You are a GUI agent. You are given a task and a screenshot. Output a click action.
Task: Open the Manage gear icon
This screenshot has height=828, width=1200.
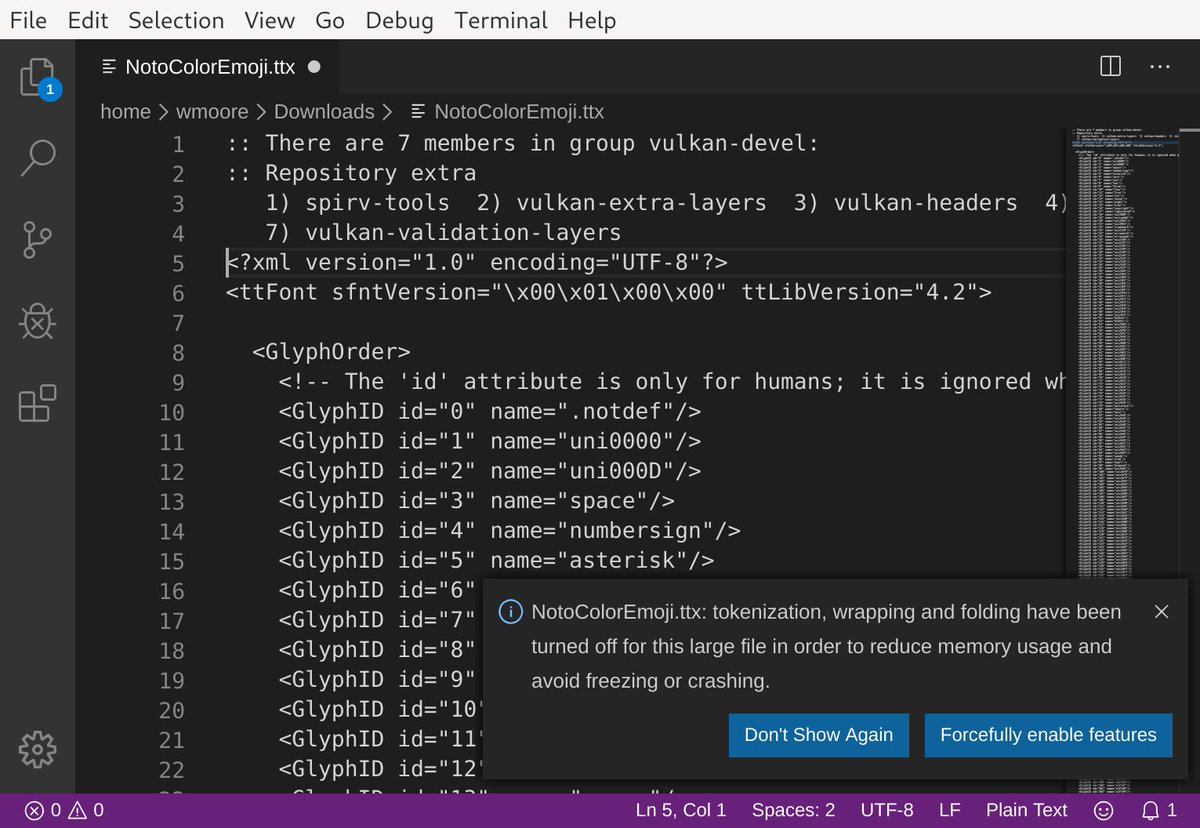37,750
